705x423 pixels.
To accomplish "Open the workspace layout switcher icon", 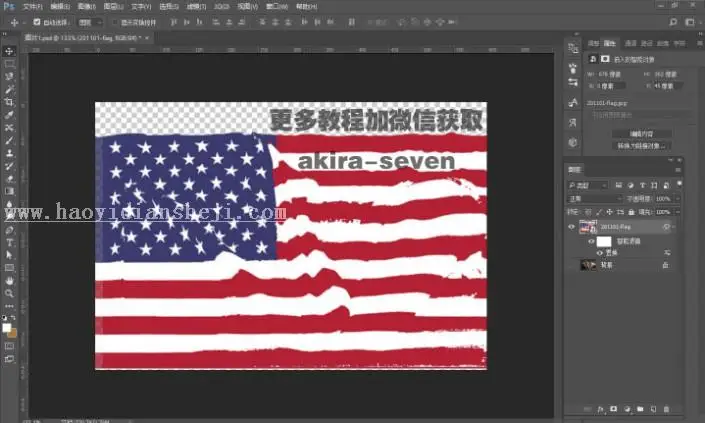I will (690, 22).
